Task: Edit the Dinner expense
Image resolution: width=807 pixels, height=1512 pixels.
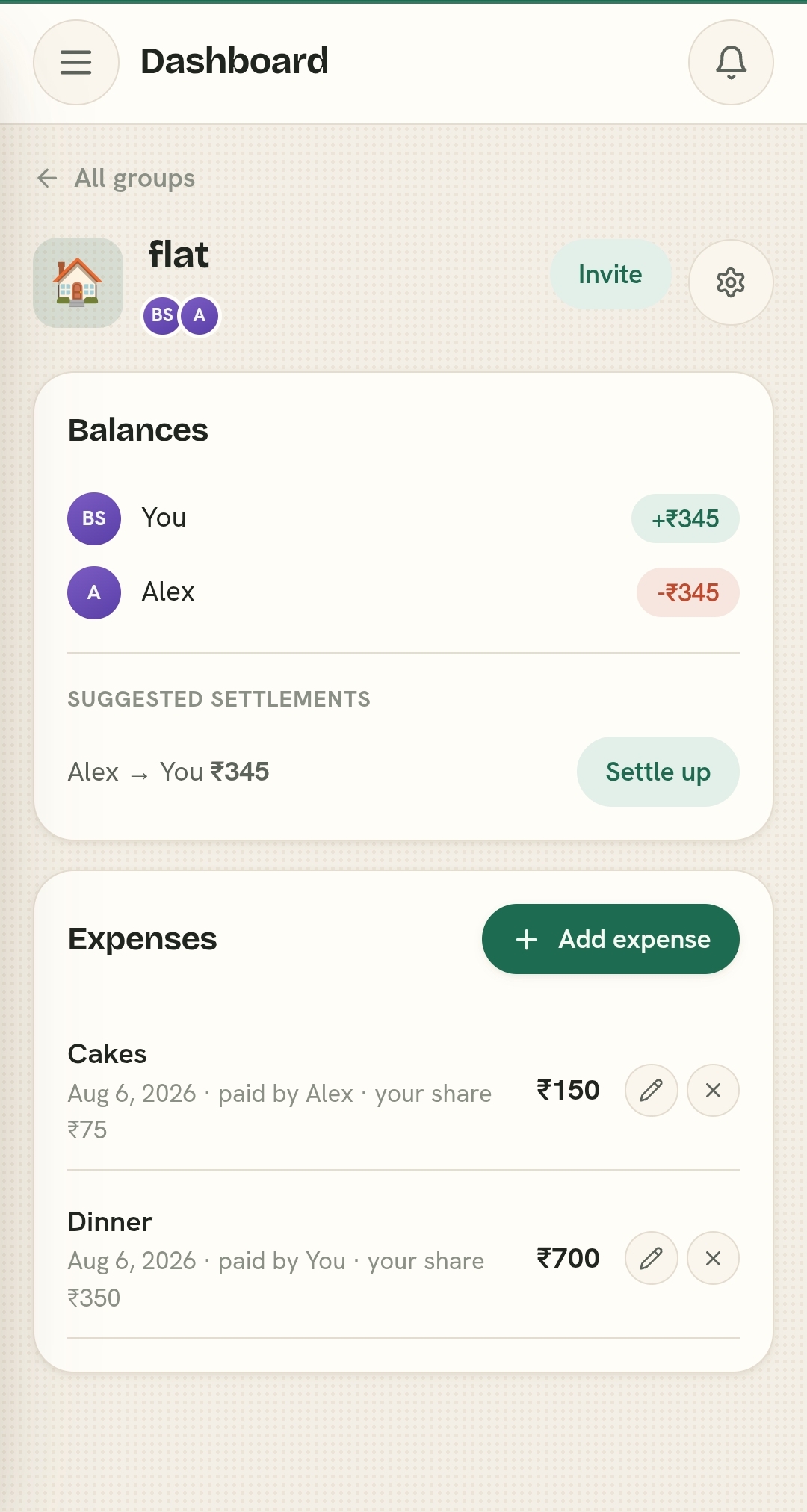Action: (x=652, y=1258)
